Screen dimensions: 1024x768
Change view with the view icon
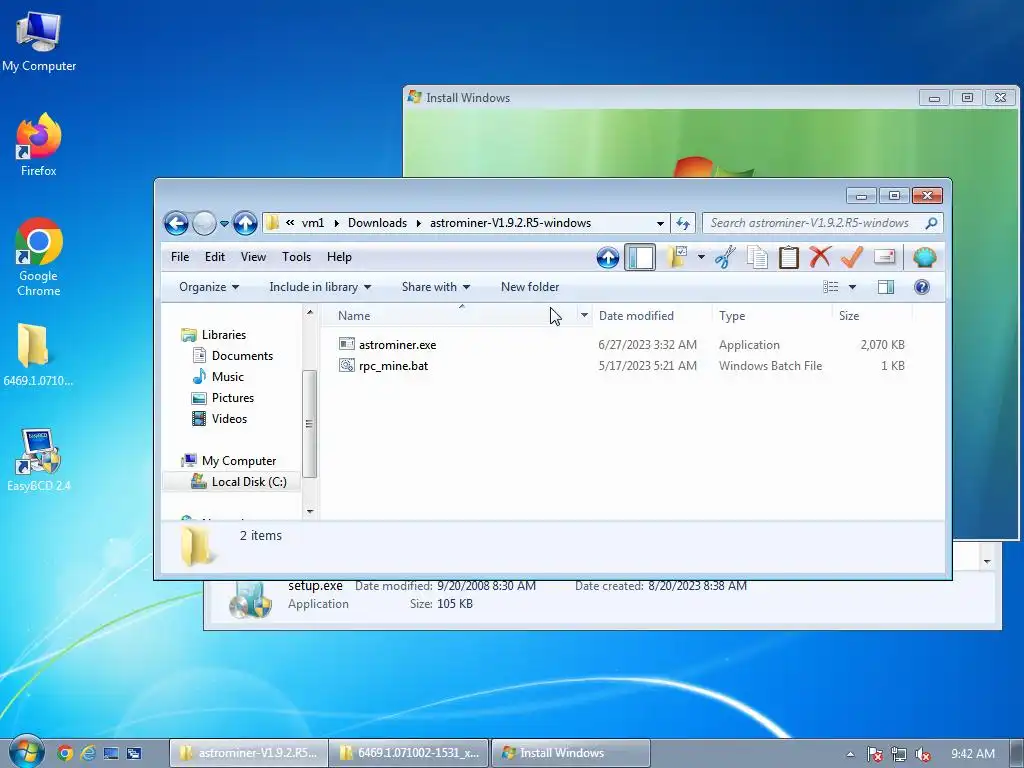(x=831, y=287)
